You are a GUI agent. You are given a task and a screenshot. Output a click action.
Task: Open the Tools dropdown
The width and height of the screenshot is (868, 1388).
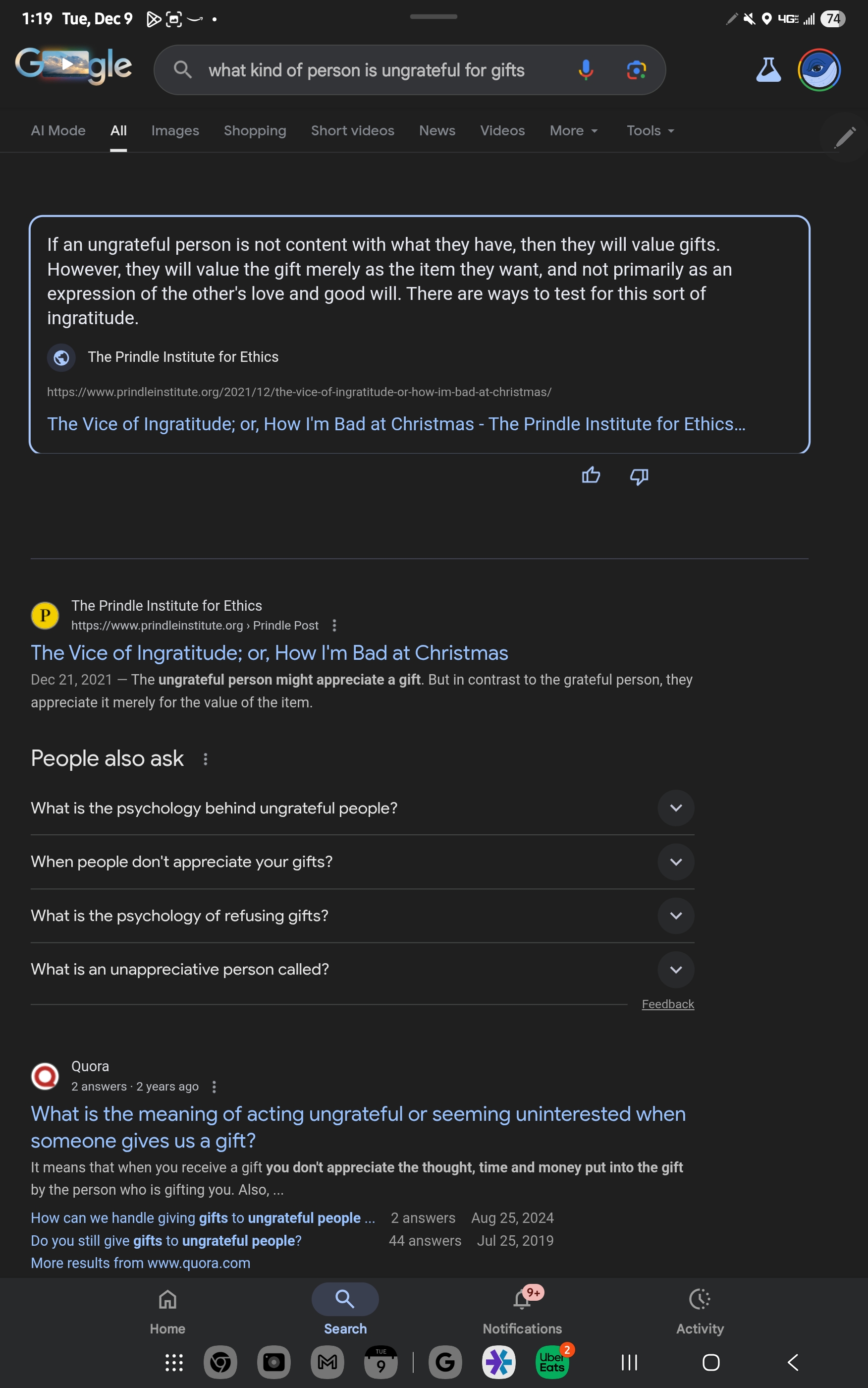point(650,131)
